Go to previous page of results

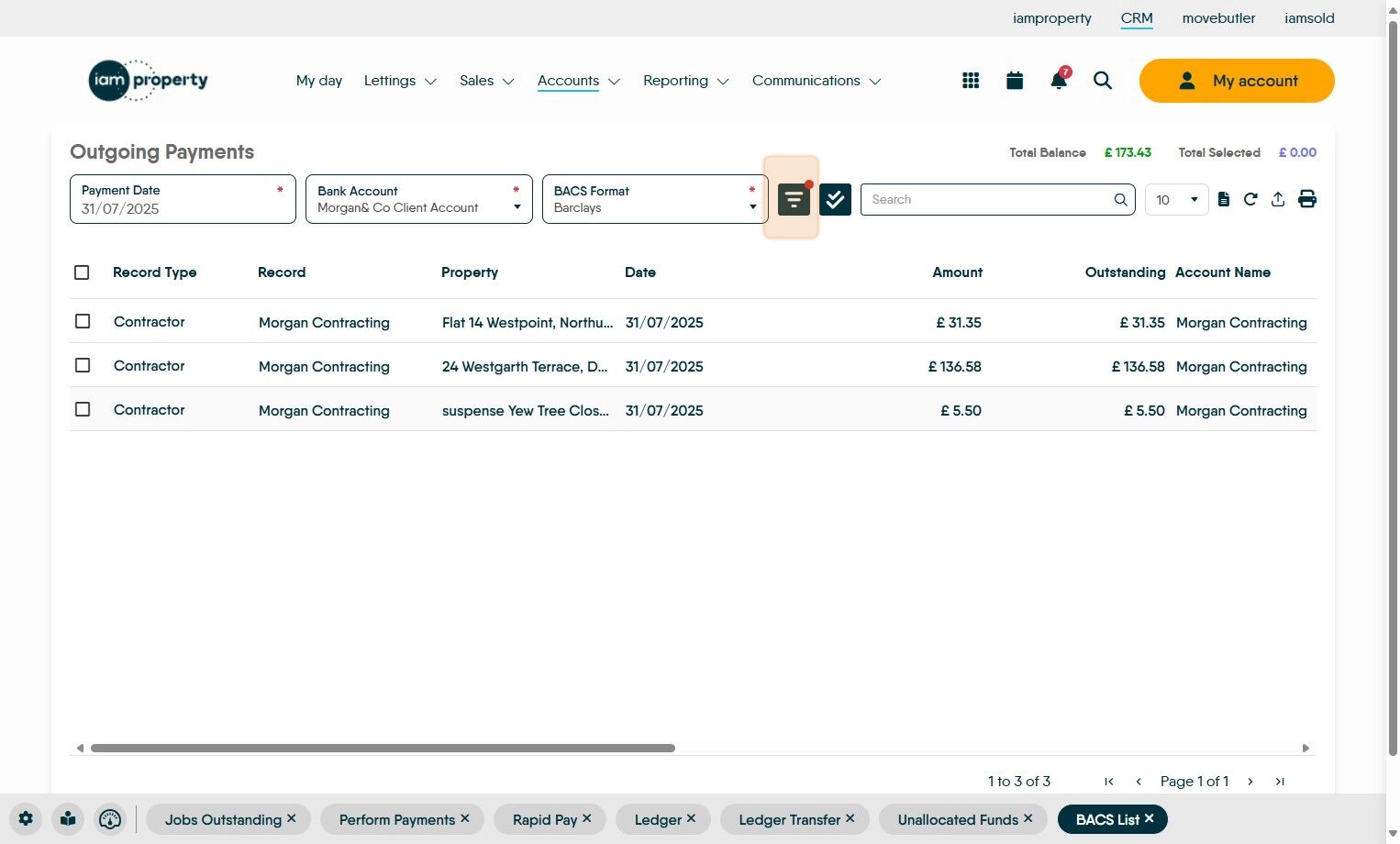pos(1139,782)
